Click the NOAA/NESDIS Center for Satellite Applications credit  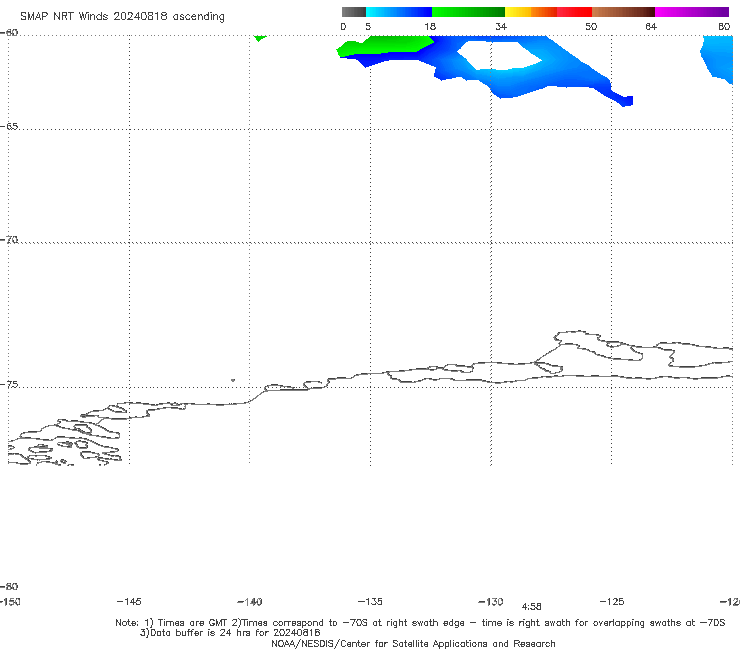point(413,643)
